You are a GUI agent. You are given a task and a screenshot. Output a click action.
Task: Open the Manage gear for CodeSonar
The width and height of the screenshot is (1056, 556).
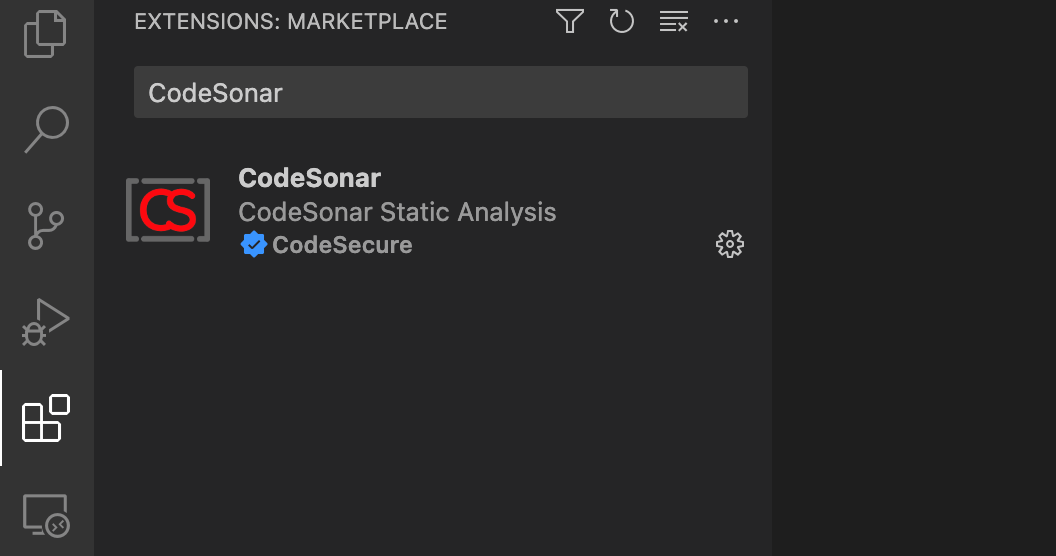[x=730, y=244]
